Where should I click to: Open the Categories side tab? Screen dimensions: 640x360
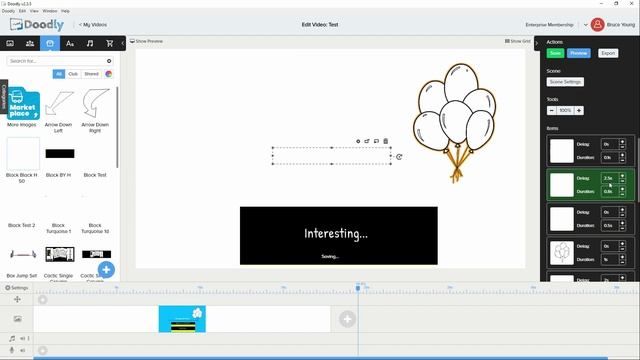tap(4, 97)
